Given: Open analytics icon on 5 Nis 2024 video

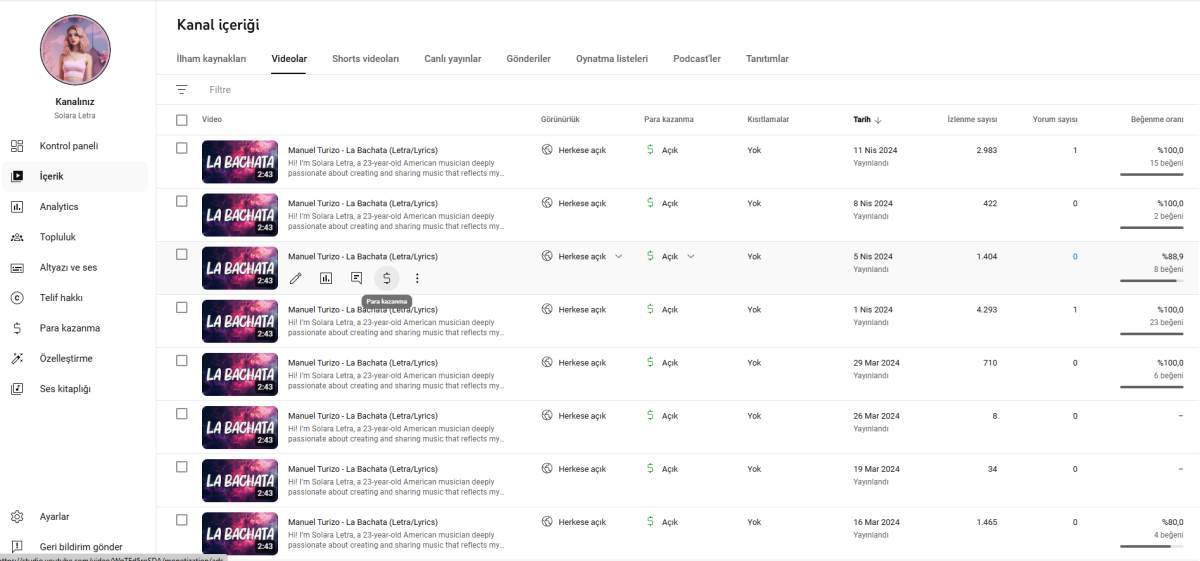Looking at the screenshot, I should [326, 278].
